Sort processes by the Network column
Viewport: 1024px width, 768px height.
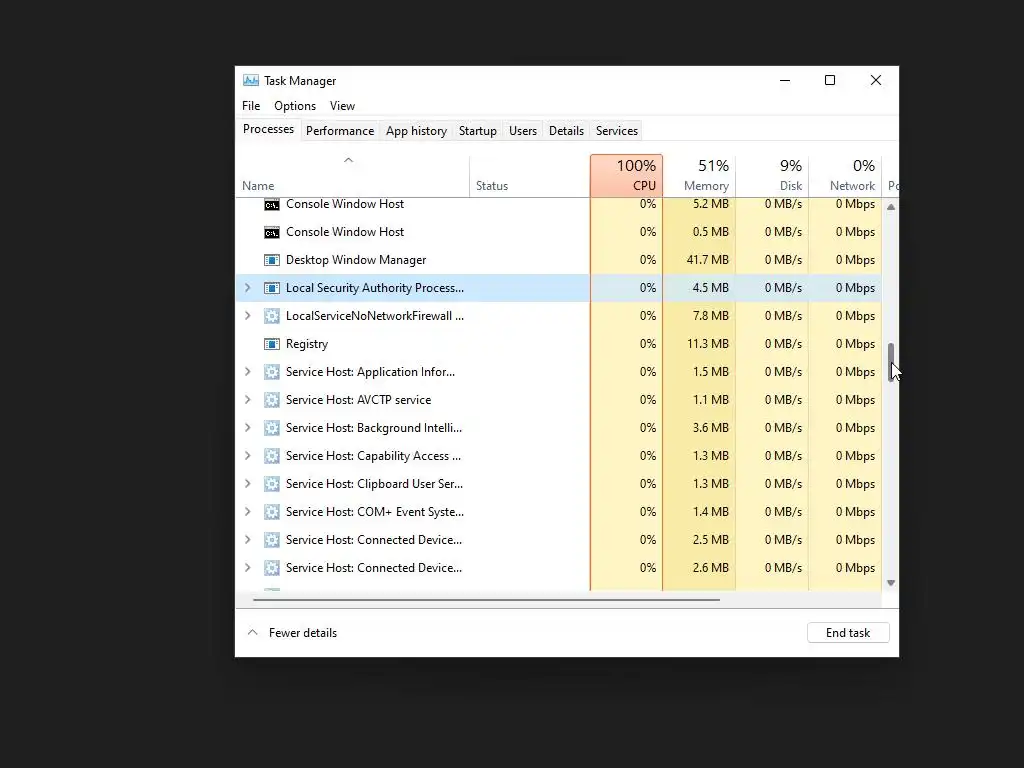[x=845, y=176]
